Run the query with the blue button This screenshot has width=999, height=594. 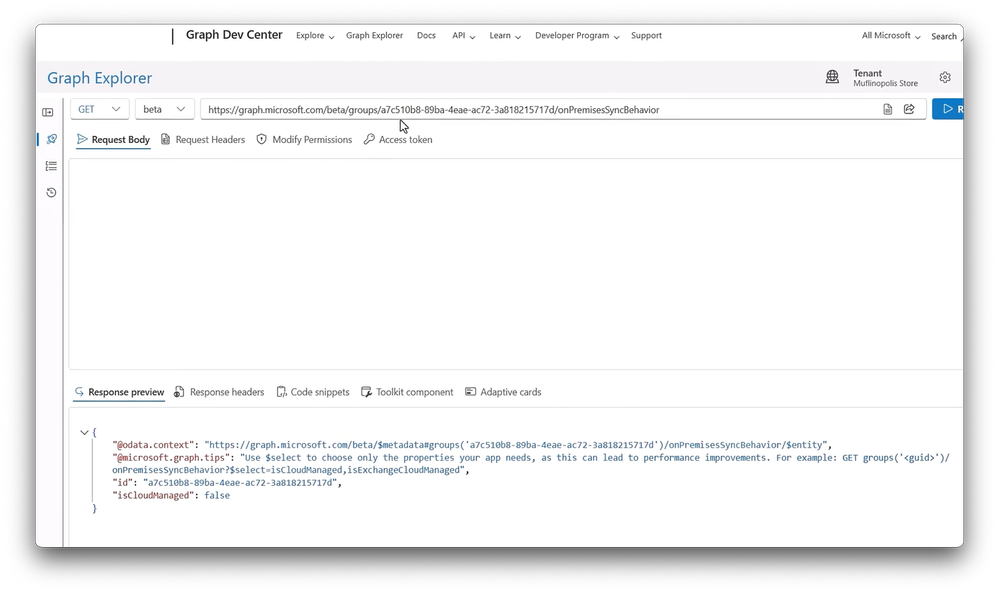coord(948,109)
